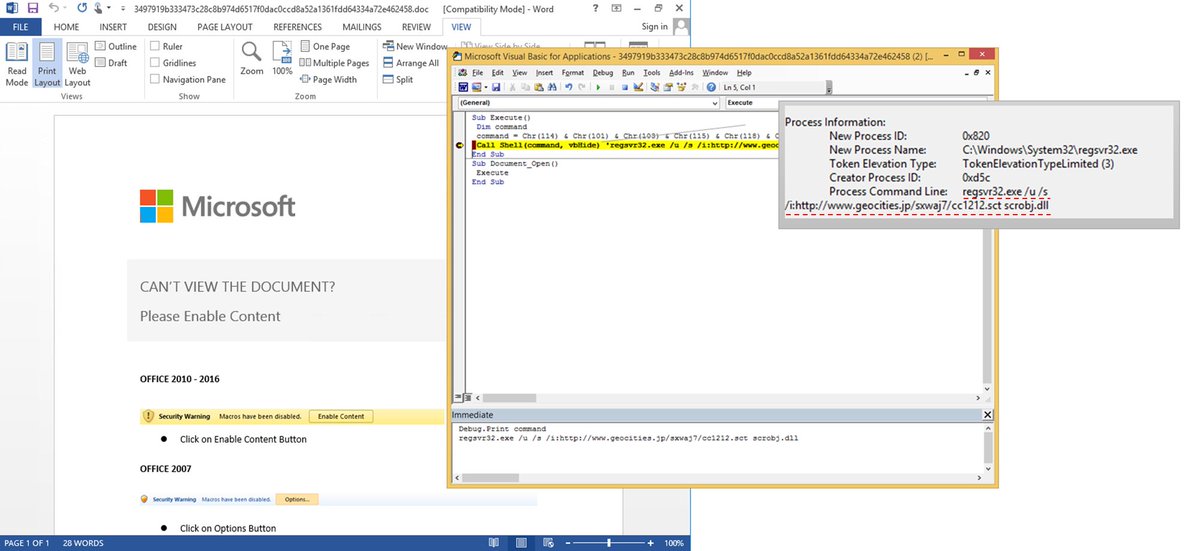Click Arrange All in the Window group
Viewport: 1200px width, 551px height.
pyautogui.click(x=411, y=63)
